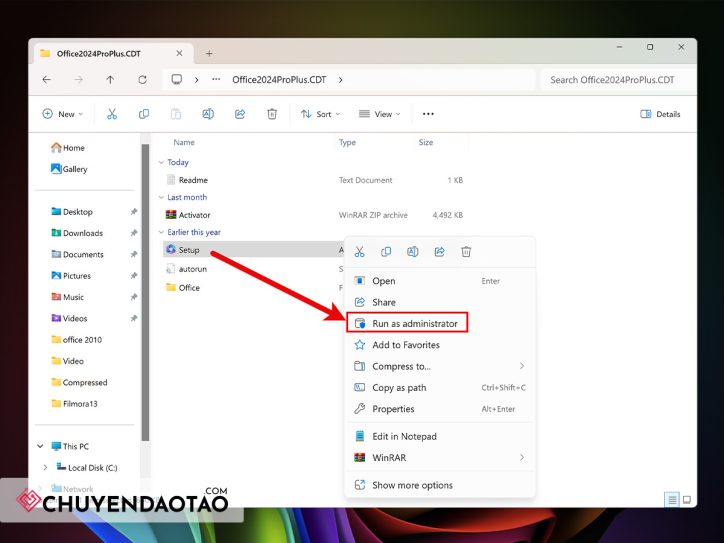The height and width of the screenshot is (543, 724).
Task: Go up one folder level with up arrow
Action: (x=110, y=80)
